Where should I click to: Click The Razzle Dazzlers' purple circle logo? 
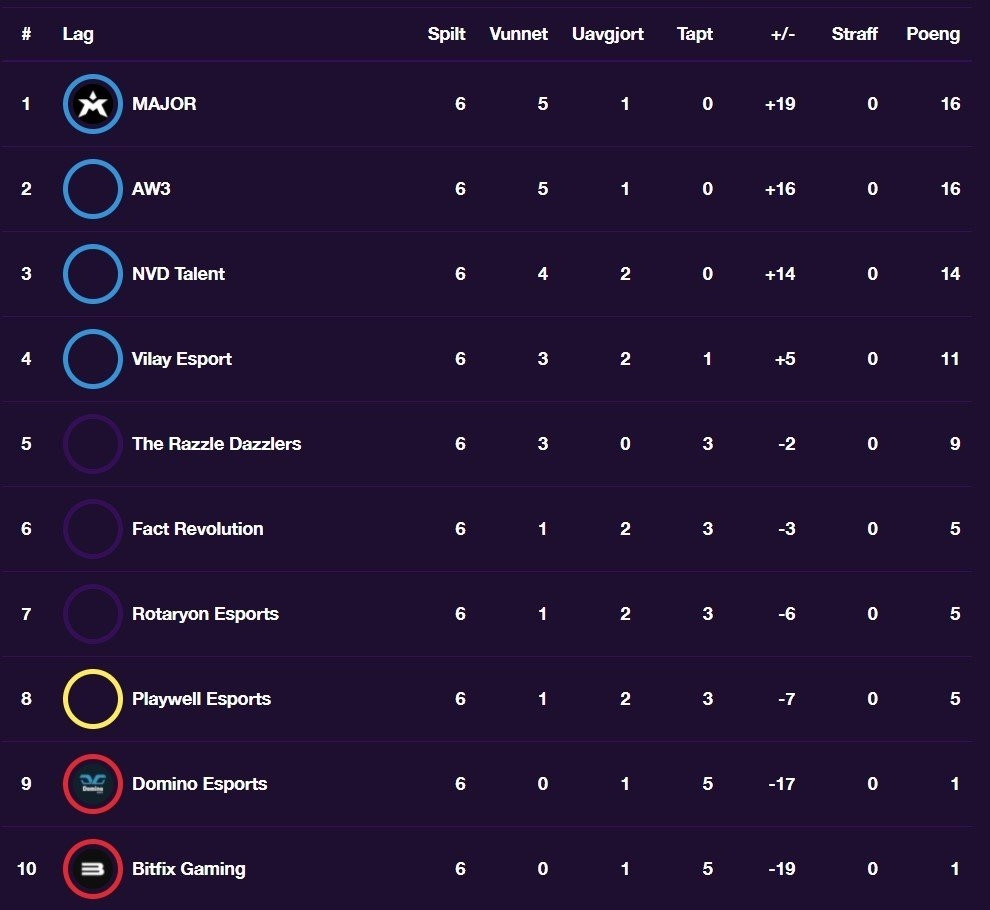click(93, 444)
